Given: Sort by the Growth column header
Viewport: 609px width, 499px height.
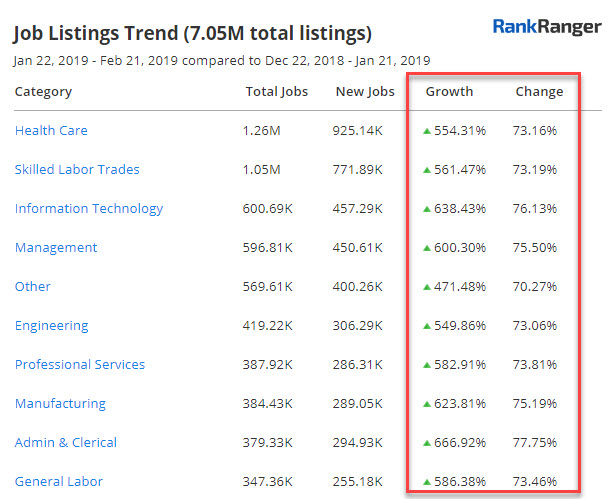Looking at the screenshot, I should coord(449,92).
